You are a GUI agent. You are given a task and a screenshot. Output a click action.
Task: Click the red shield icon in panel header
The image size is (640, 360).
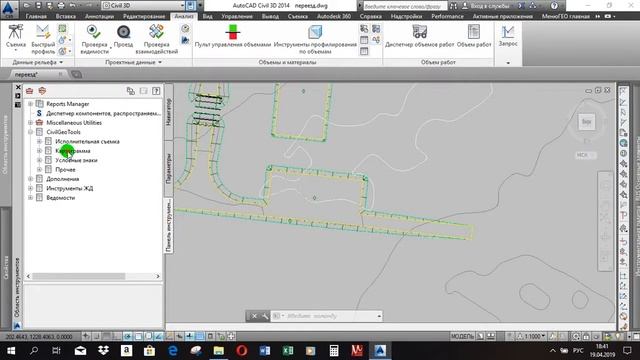coord(42,91)
